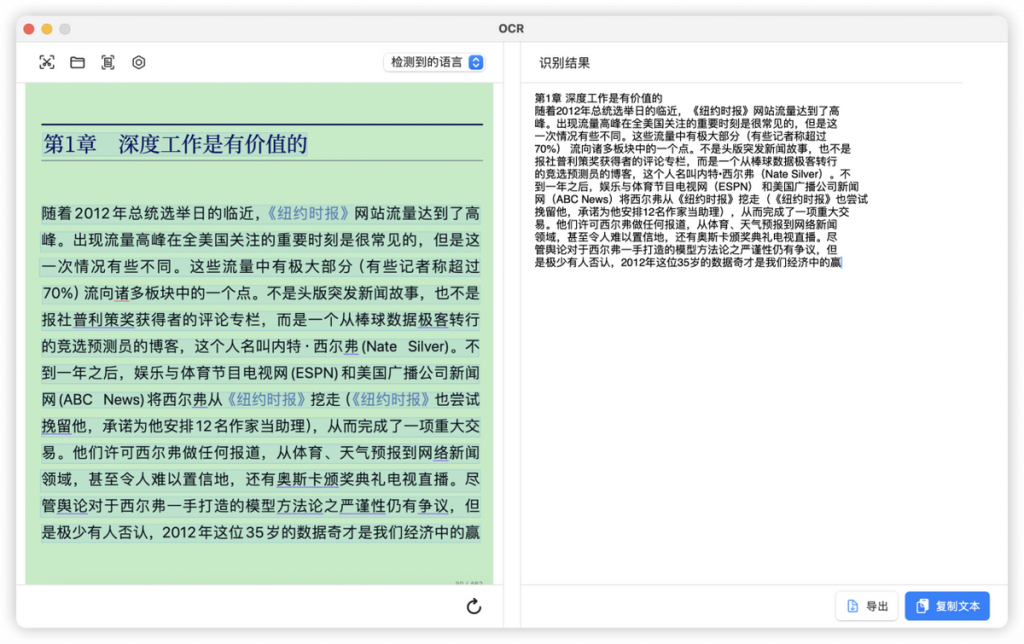Click the gray zoom window button
This screenshot has height=644, width=1024.
pyautogui.click(x=65, y=29)
